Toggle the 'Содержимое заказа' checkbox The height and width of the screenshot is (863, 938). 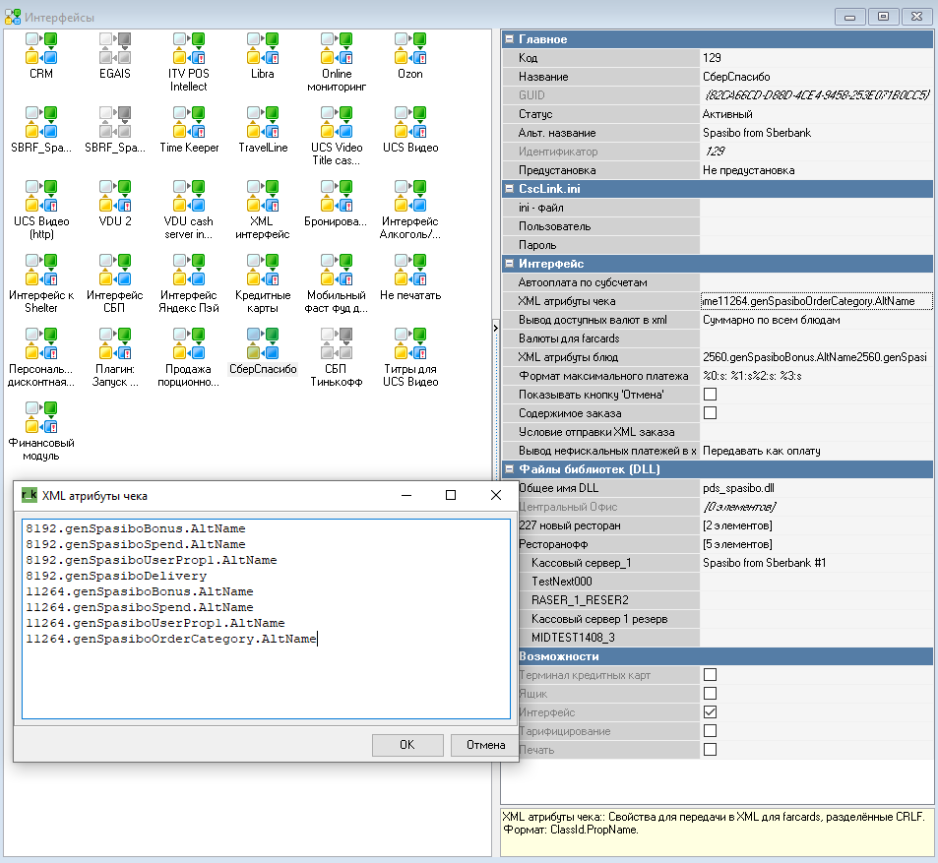click(710, 413)
